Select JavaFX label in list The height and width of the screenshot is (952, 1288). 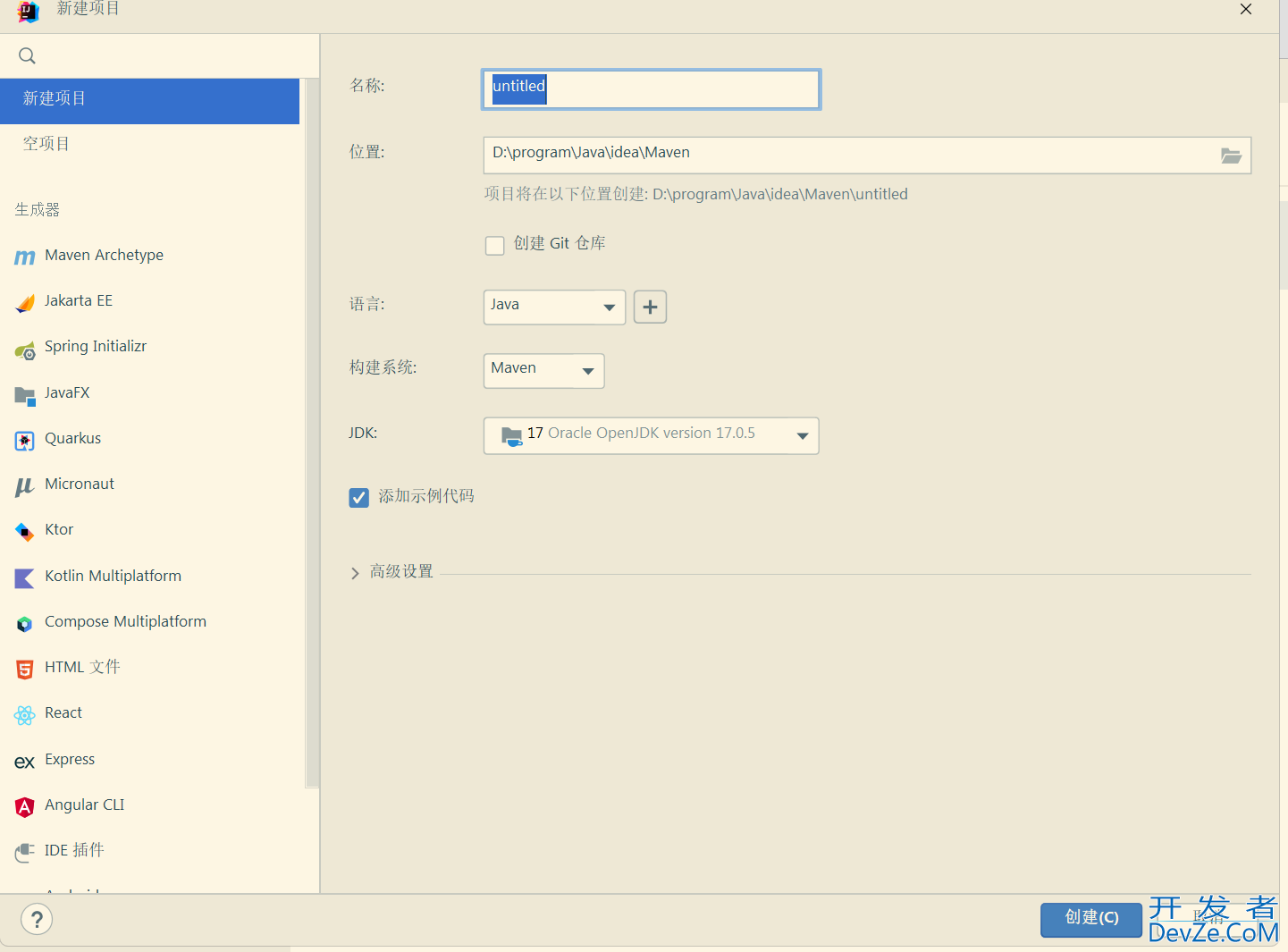(x=67, y=393)
